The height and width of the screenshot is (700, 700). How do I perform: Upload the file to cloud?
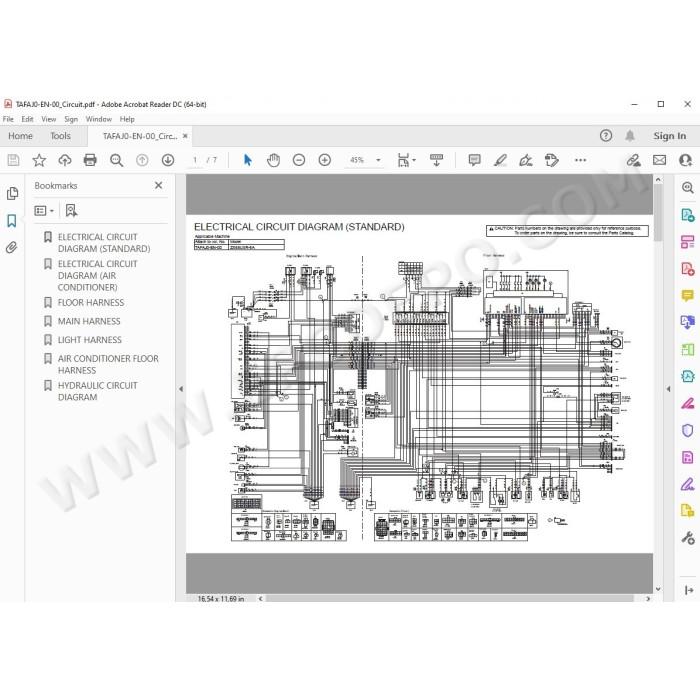(x=65, y=160)
